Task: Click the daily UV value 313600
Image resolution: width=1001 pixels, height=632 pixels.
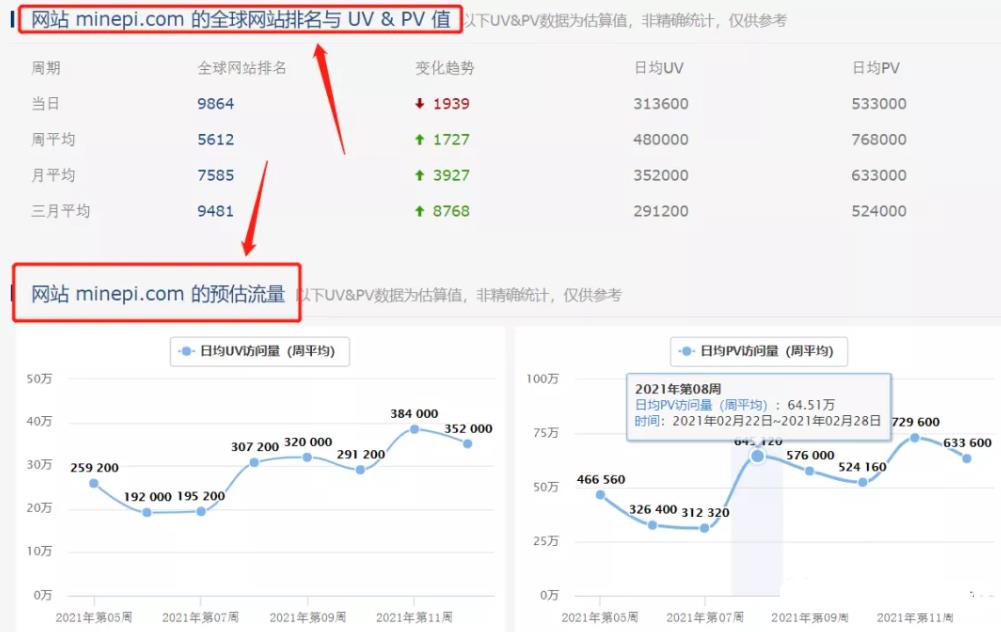Action: pyautogui.click(x=661, y=103)
